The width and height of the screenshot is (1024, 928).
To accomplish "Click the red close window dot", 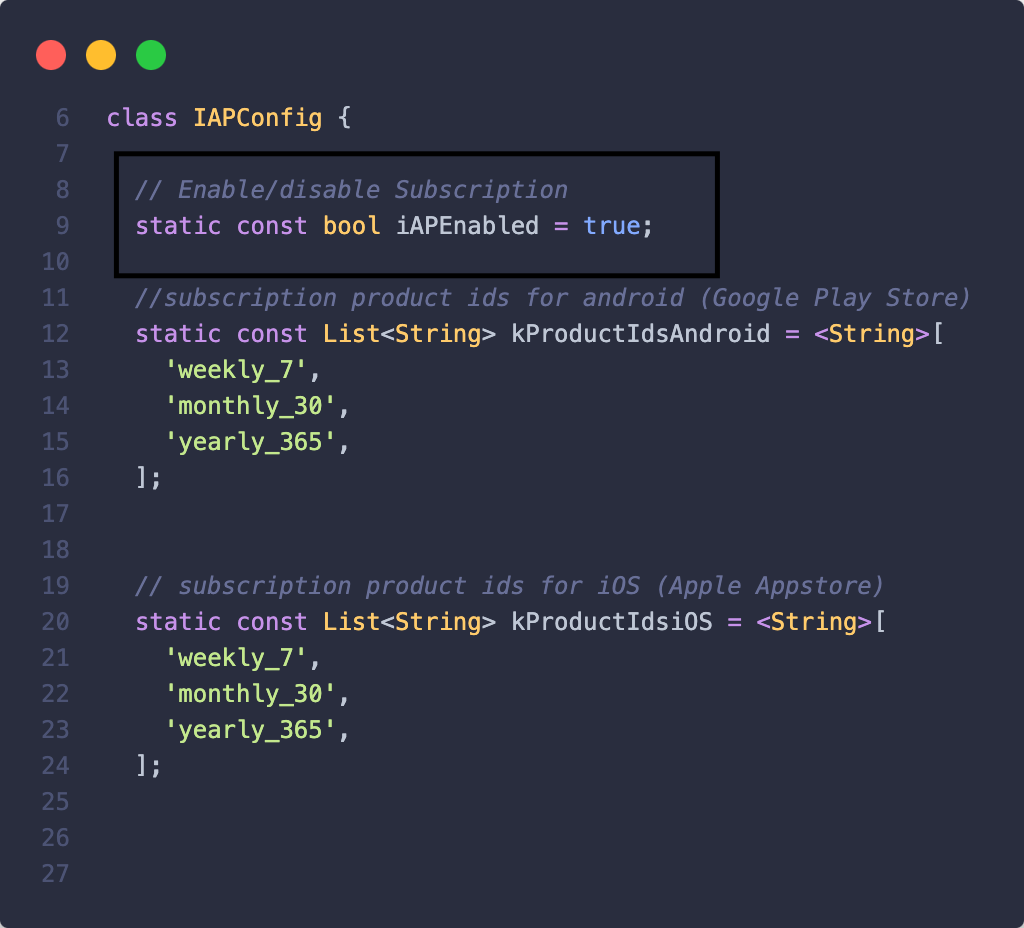I will [x=51, y=55].
